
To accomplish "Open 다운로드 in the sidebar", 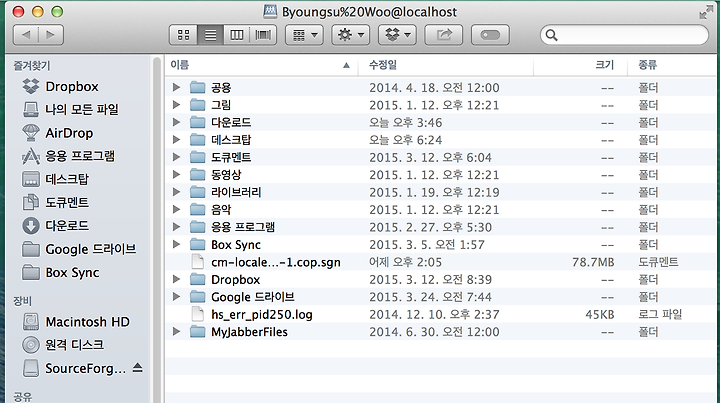I will [55, 225].
